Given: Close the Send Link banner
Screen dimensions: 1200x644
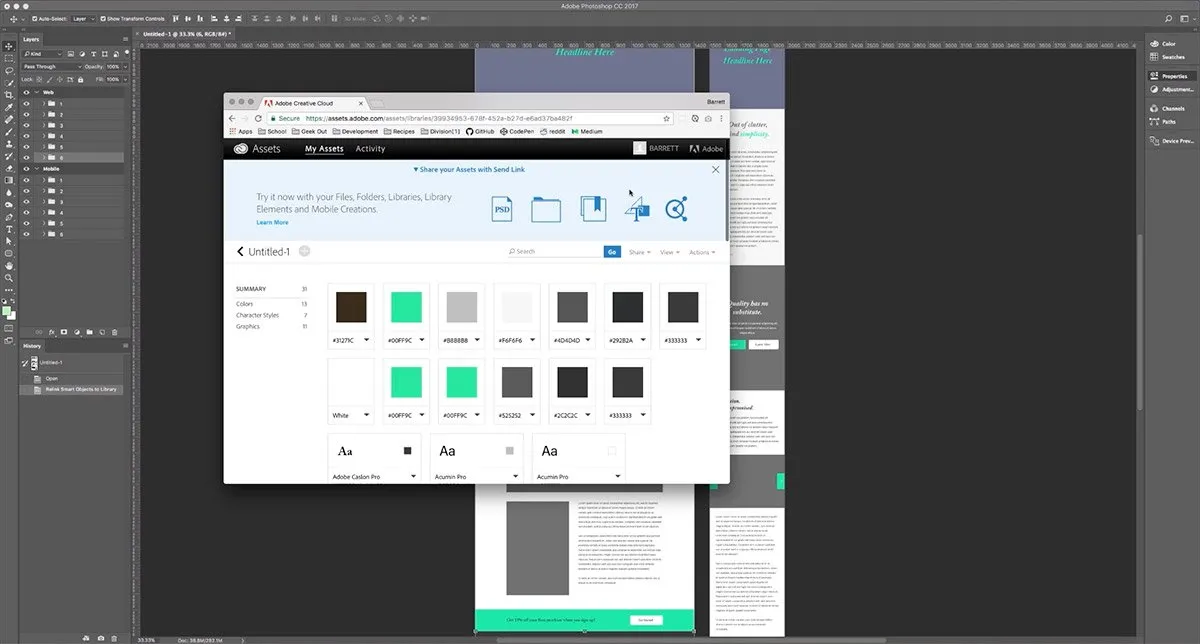Looking at the screenshot, I should (x=716, y=170).
